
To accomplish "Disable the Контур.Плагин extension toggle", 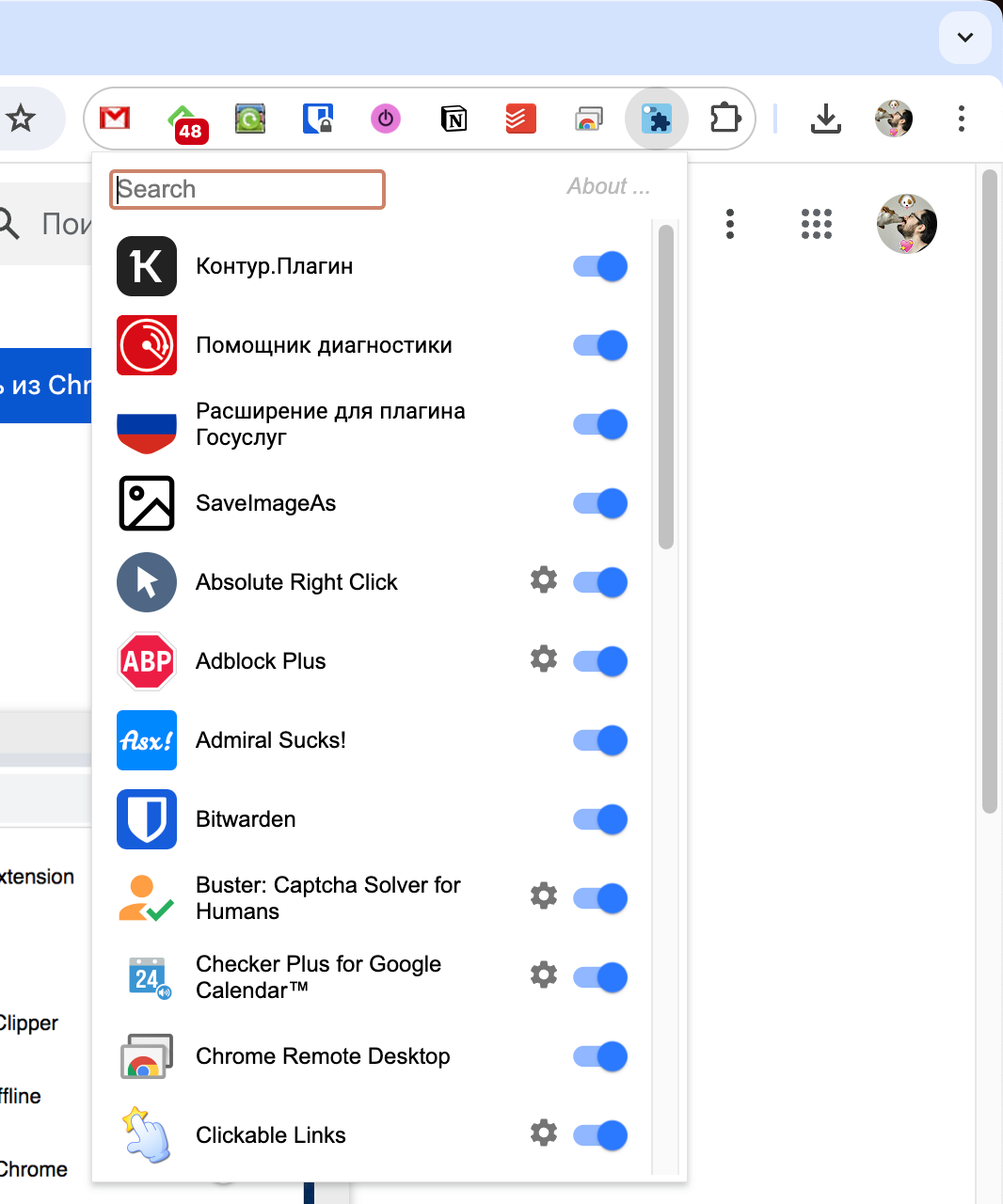I will pos(600,266).
